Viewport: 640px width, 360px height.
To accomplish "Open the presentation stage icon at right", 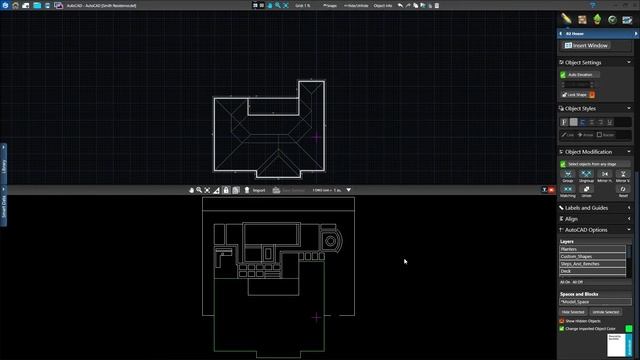I will [627, 19].
